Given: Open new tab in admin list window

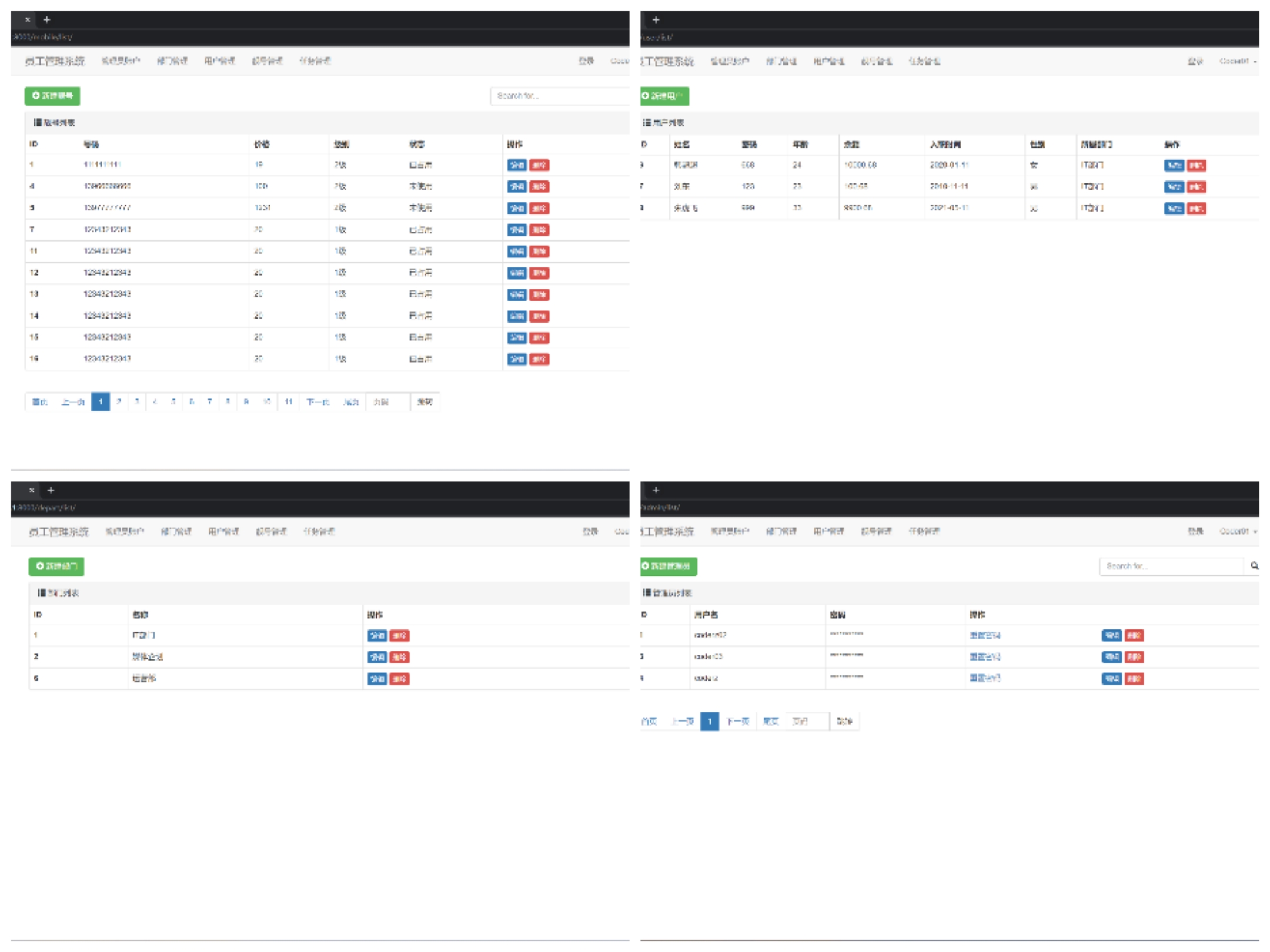Looking at the screenshot, I should pyautogui.click(x=656, y=490).
